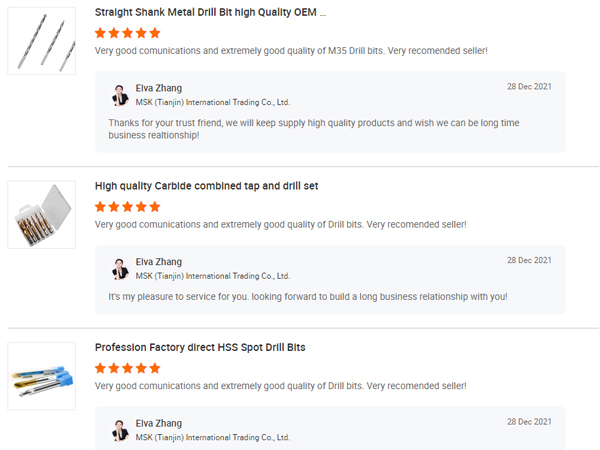Viewport: 600px width, 450px height.
Task: Open the Carbide tap and drill set thumbnail
Action: (x=41, y=215)
